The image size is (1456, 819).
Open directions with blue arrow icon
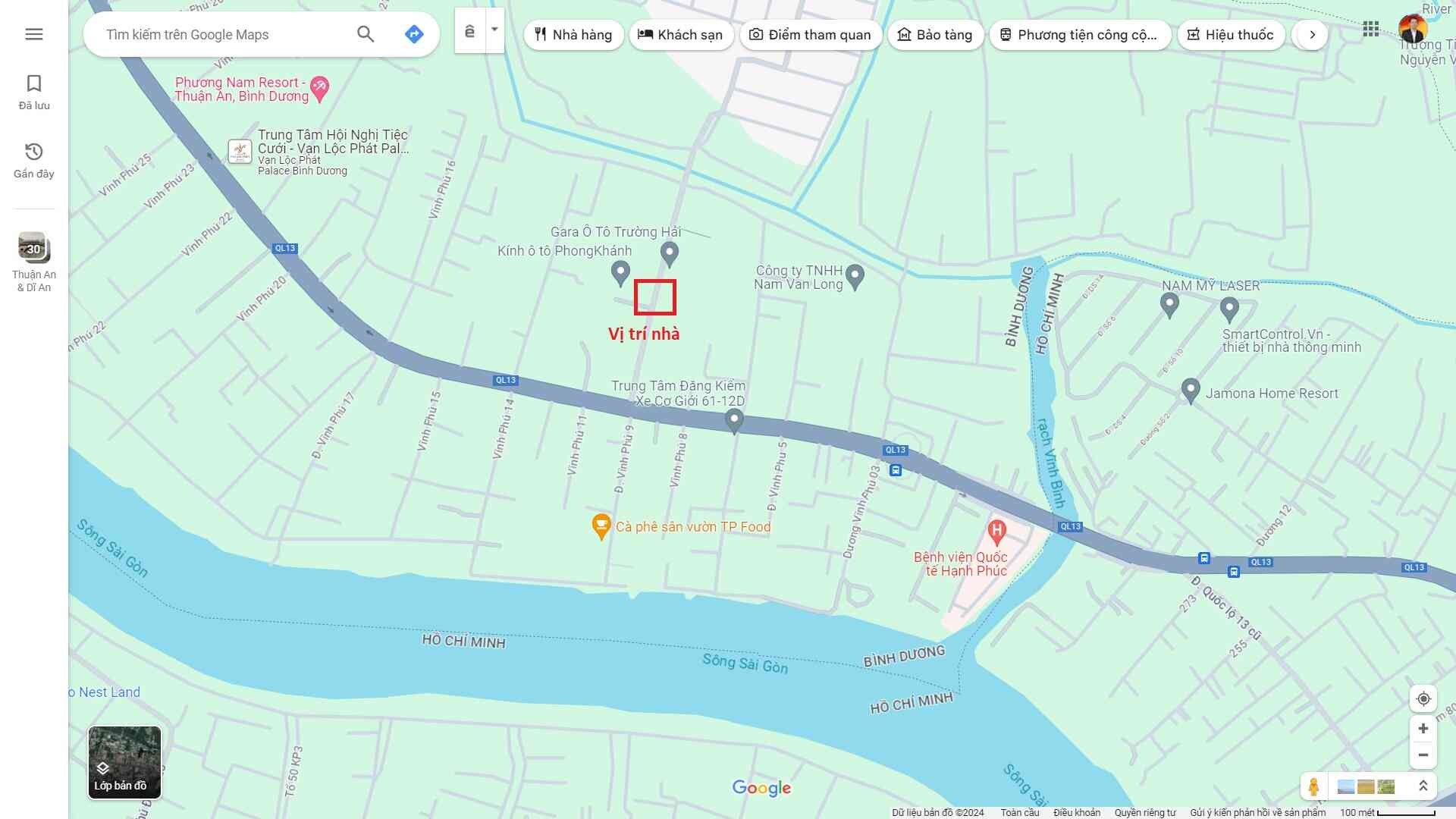click(x=414, y=34)
